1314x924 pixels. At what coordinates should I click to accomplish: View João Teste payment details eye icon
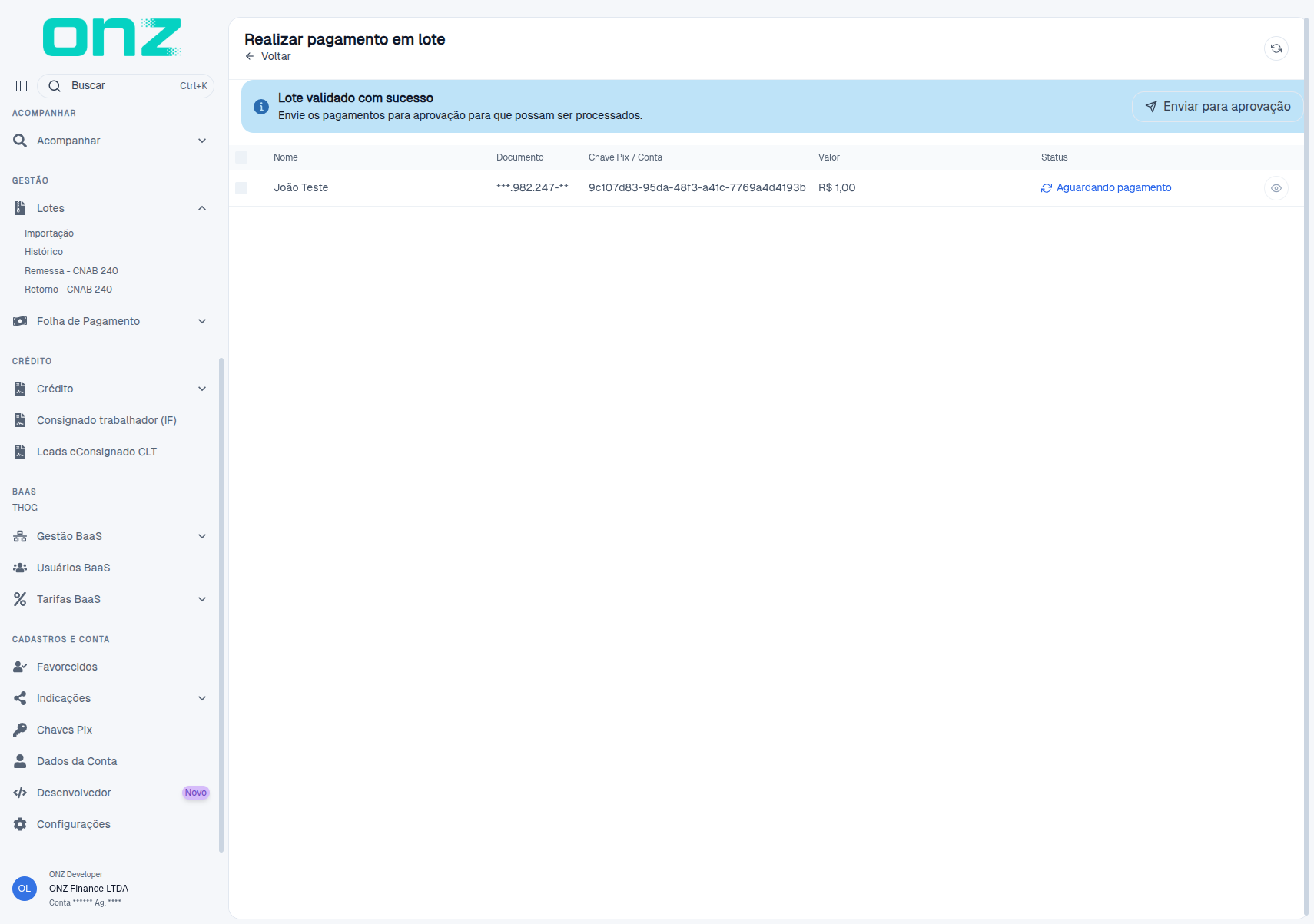[1276, 188]
